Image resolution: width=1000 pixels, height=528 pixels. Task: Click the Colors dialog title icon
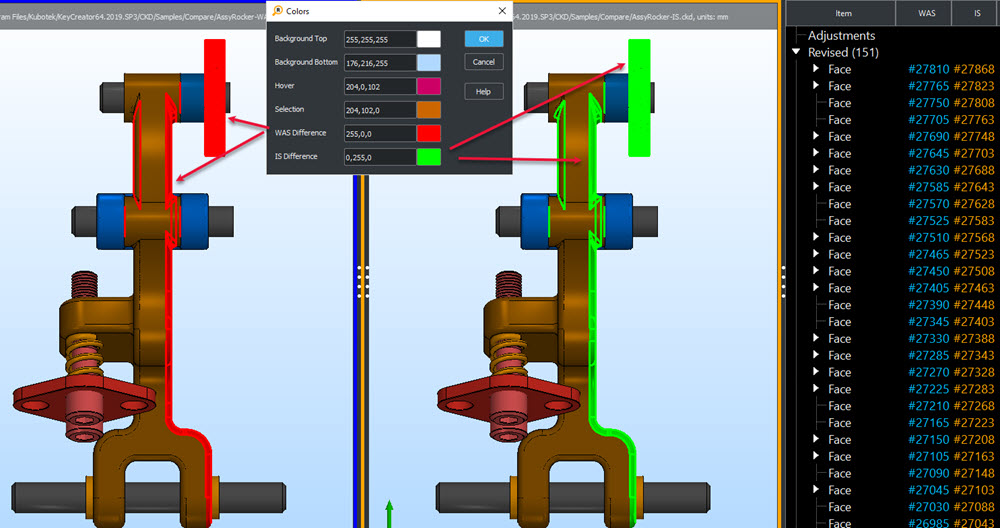click(x=277, y=11)
